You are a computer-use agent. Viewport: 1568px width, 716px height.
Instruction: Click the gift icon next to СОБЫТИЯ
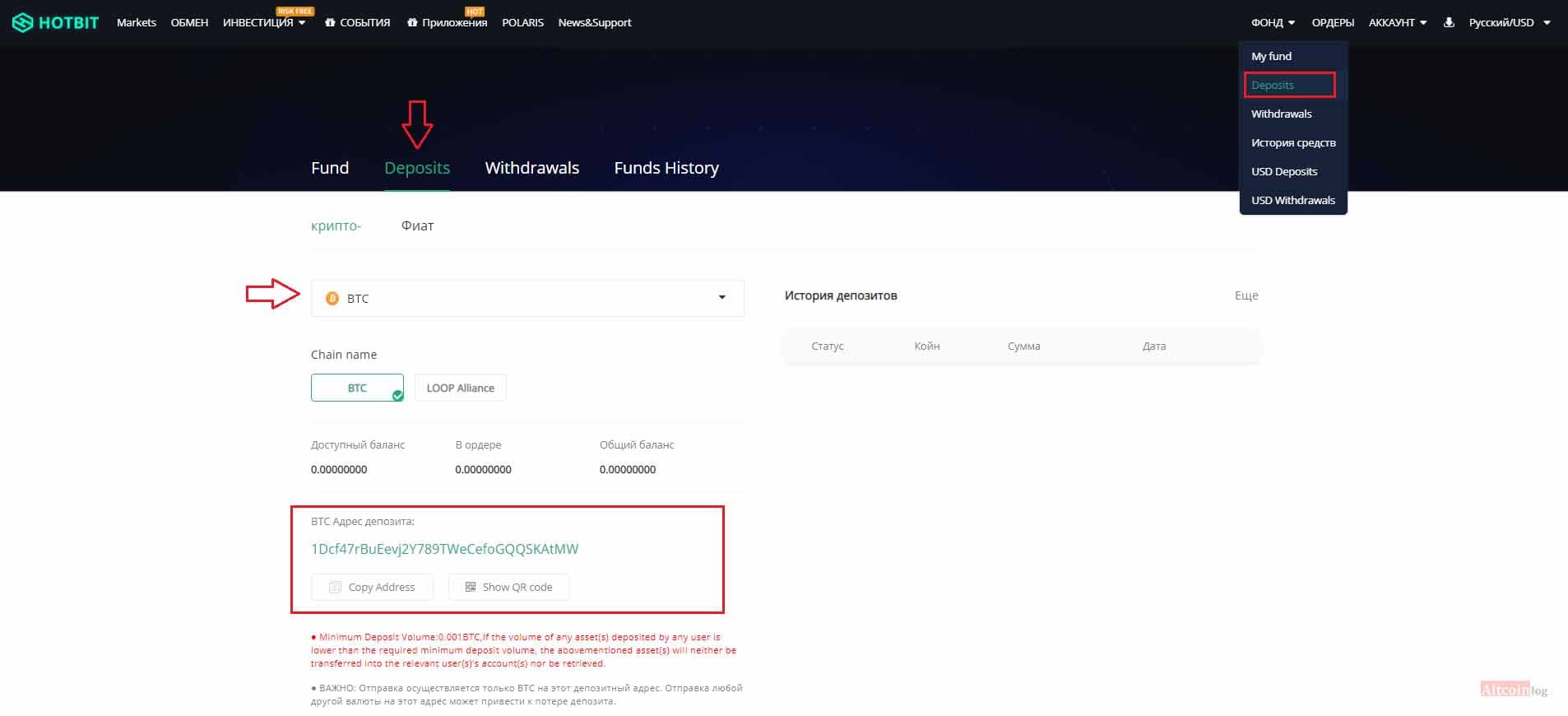[330, 23]
